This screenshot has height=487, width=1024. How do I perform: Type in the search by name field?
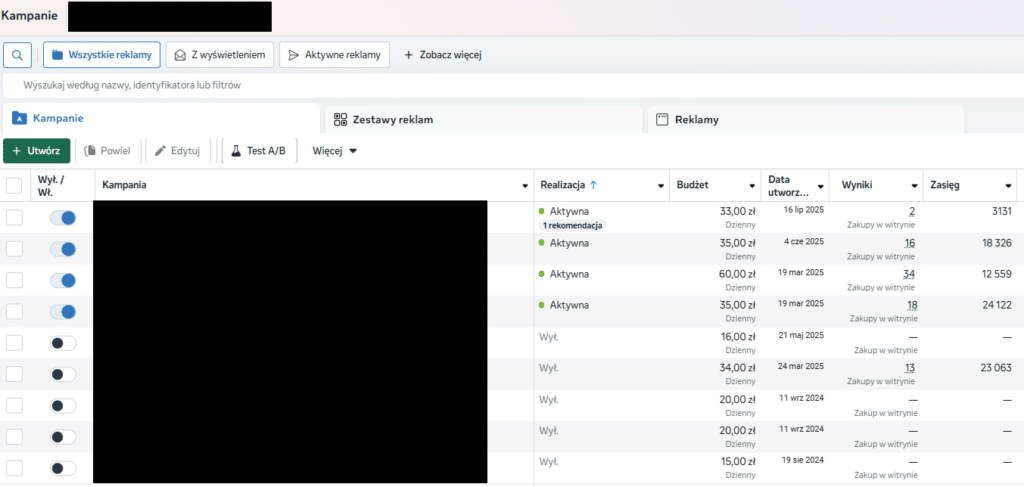coord(300,86)
